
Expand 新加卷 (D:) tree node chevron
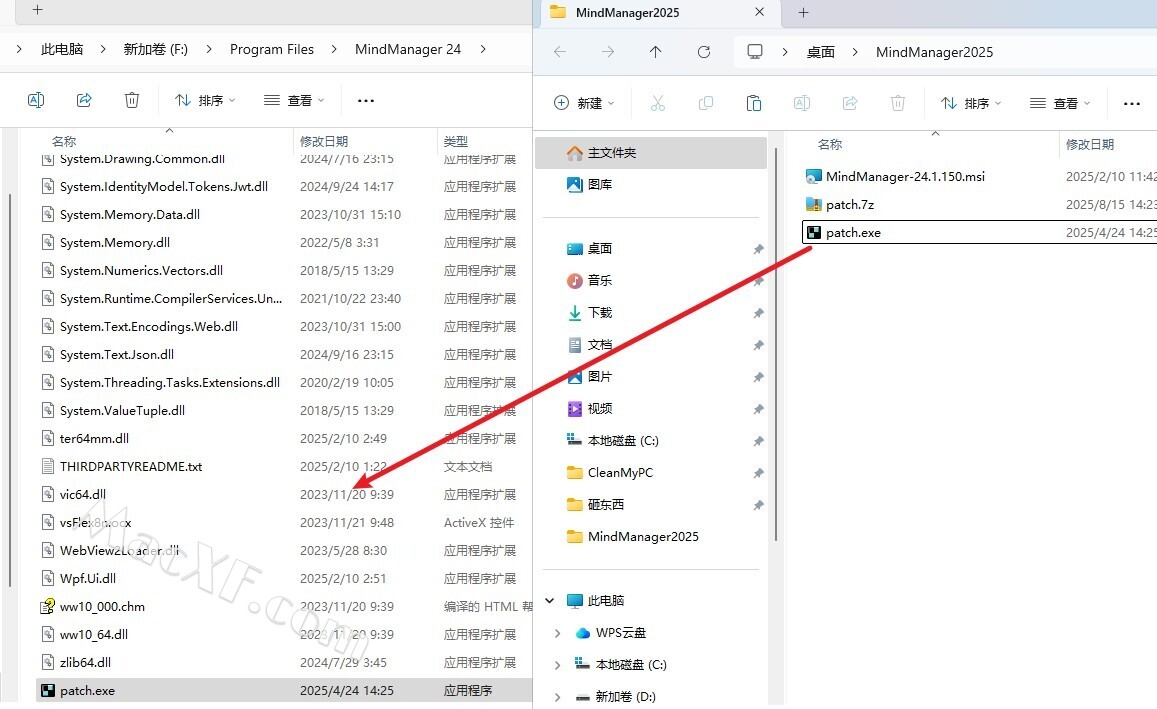[558, 696]
